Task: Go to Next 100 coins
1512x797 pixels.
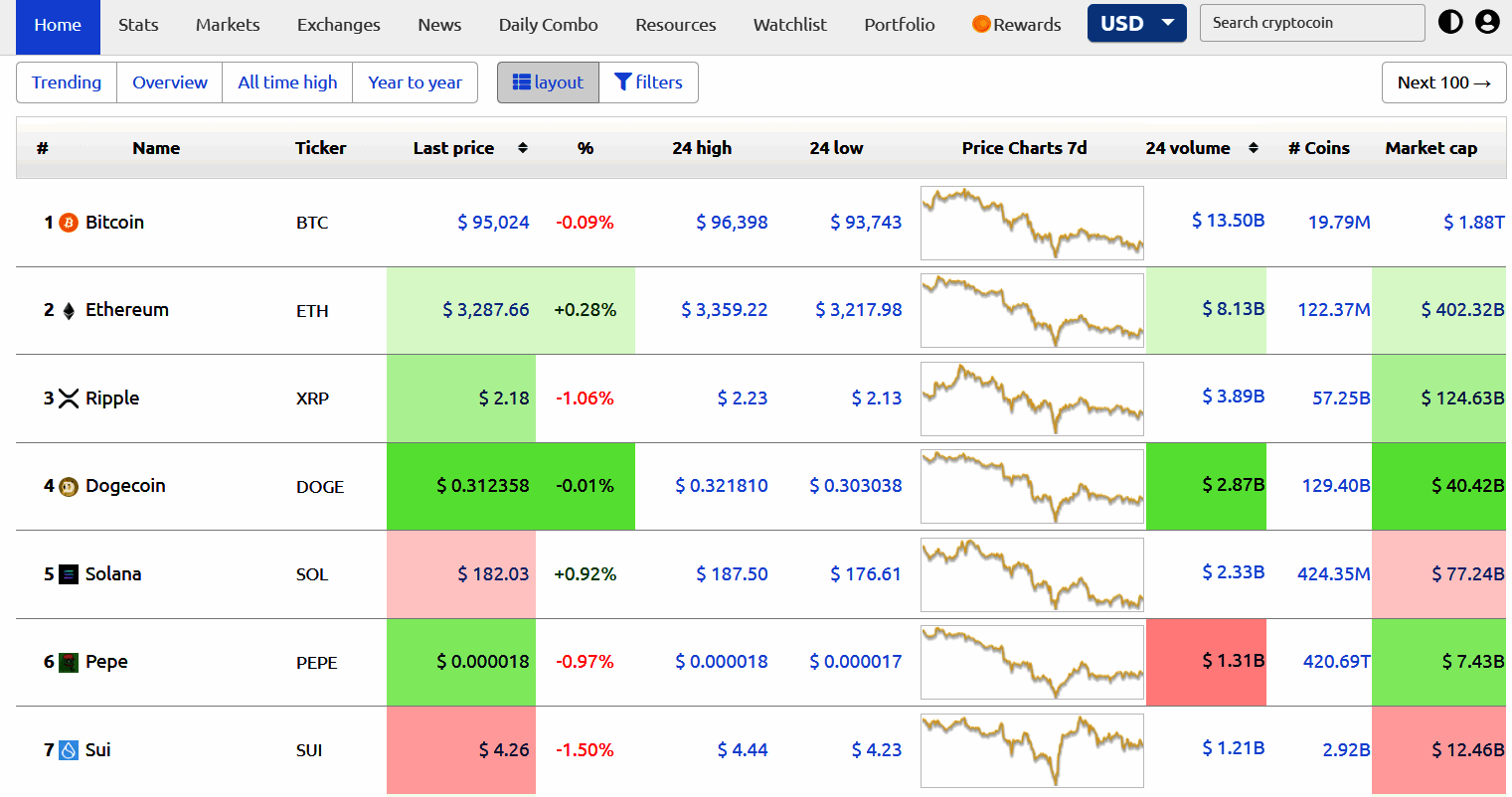Action: [1443, 82]
